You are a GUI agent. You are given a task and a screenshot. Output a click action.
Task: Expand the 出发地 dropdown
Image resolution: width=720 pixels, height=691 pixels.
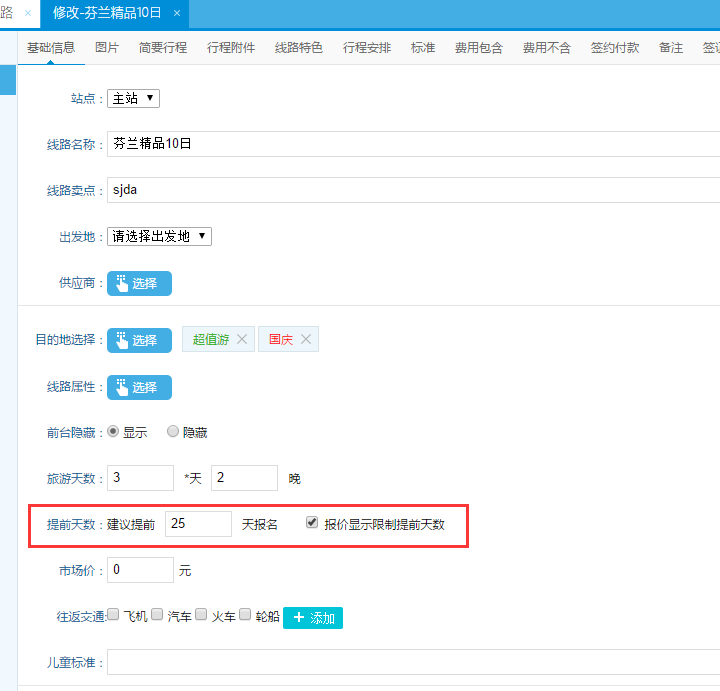coord(159,237)
